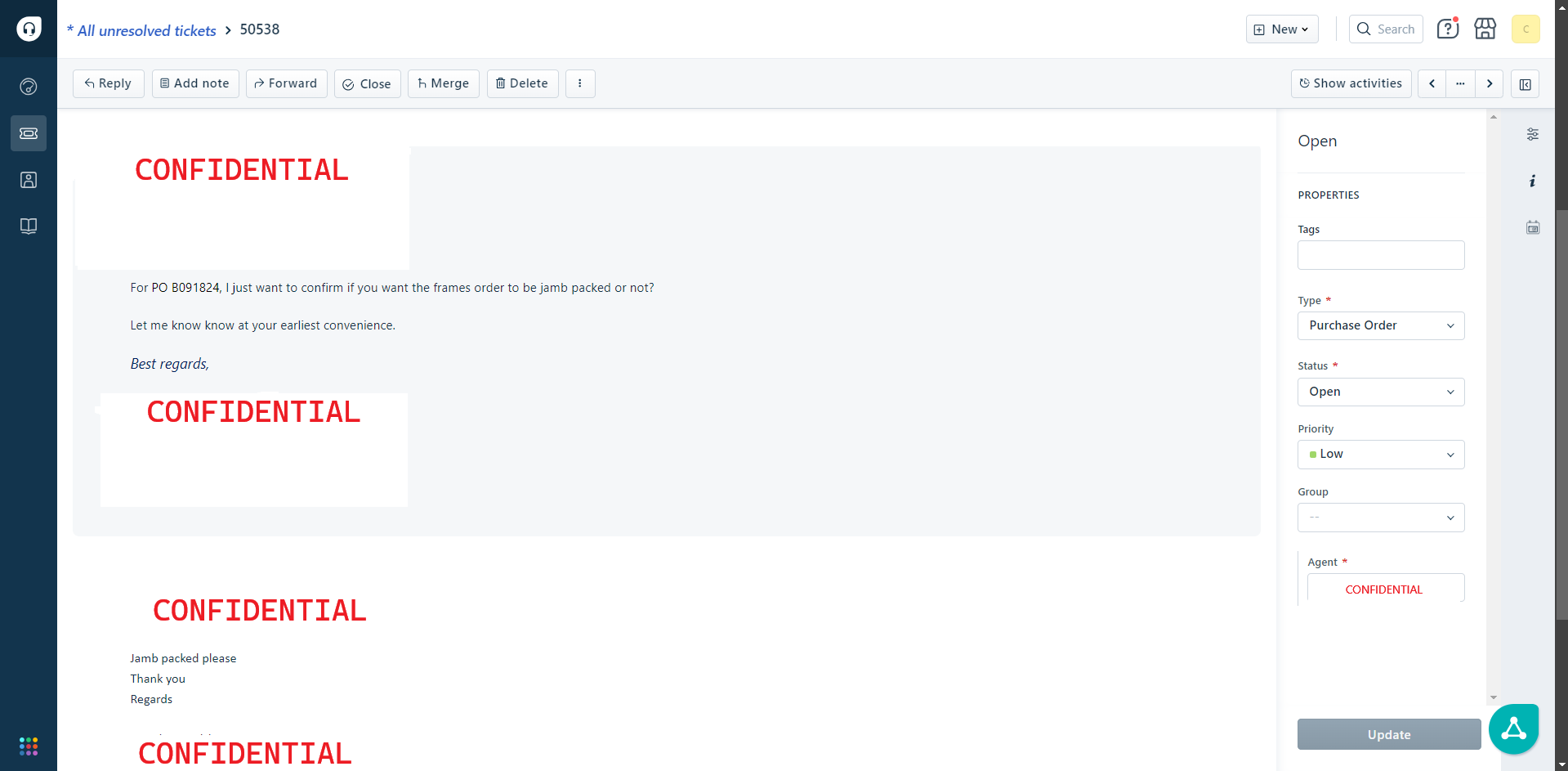Click the 'Best regards,' text
This screenshot has width=1568, height=771.
(169, 364)
